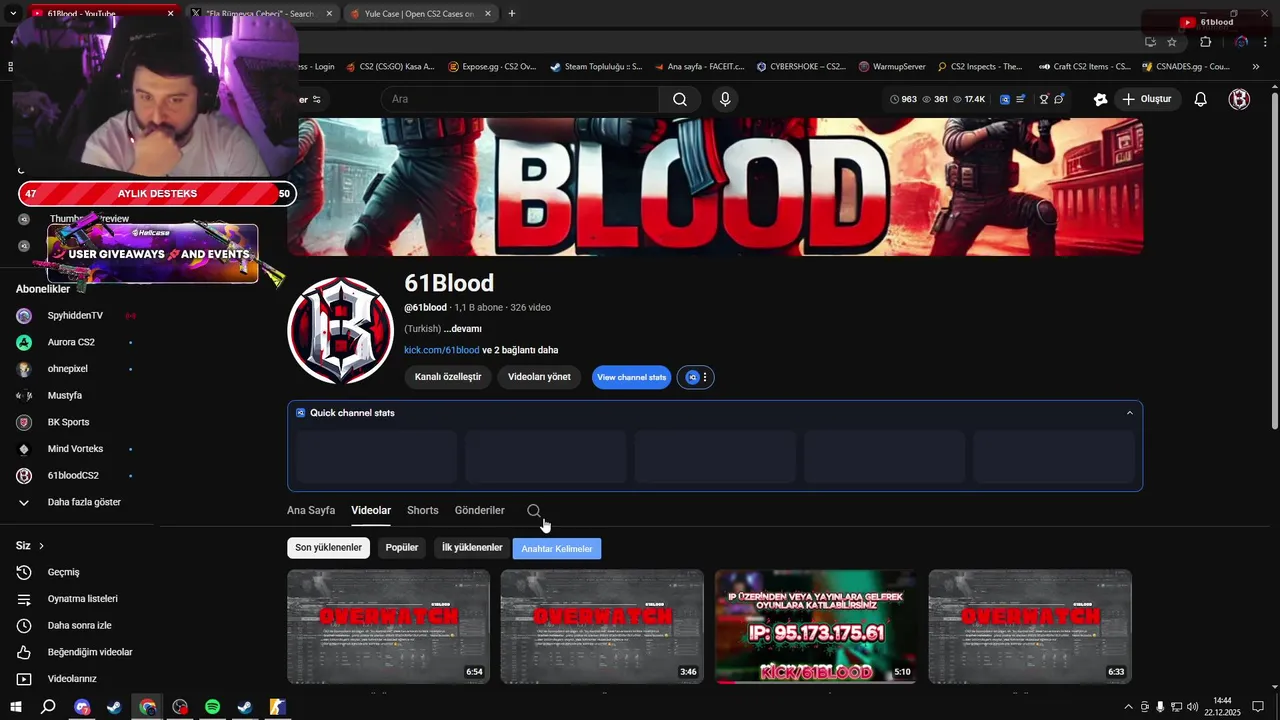Switch to the X search browser tab

tap(261, 14)
